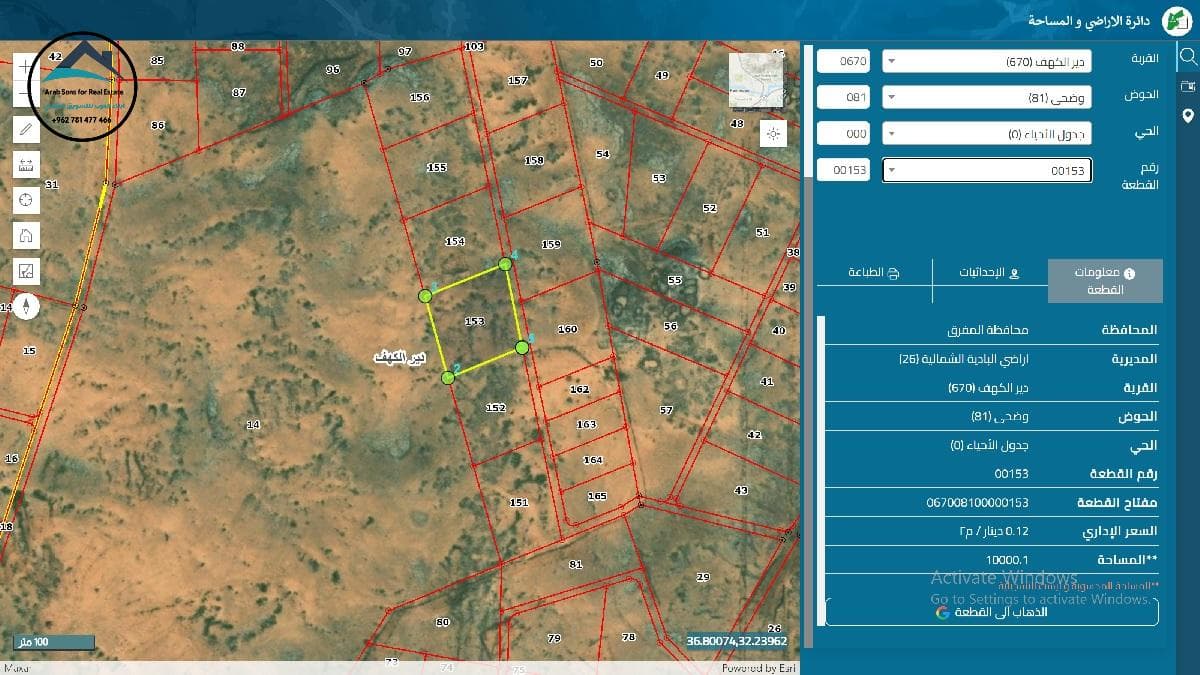Open the parcel number 00153 dropdown
Screen dimensions: 1200x675
986,170
